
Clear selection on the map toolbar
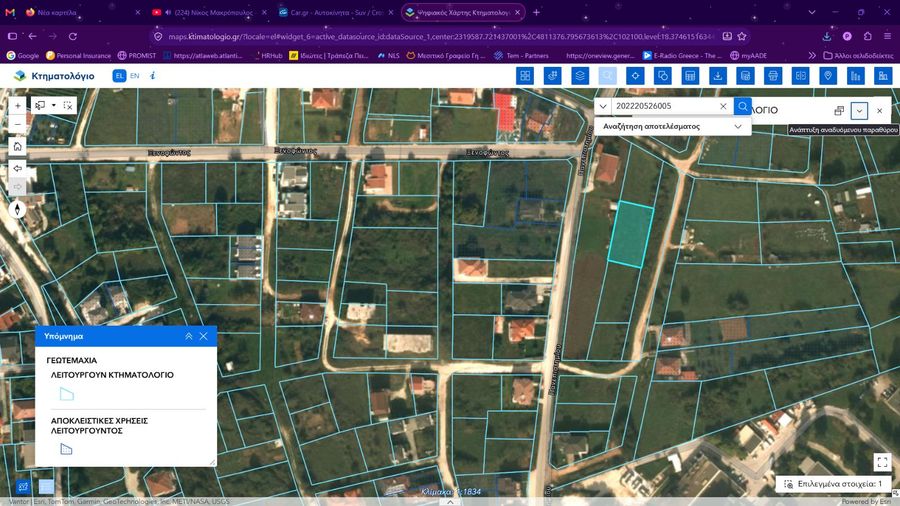pyautogui.click(x=68, y=106)
